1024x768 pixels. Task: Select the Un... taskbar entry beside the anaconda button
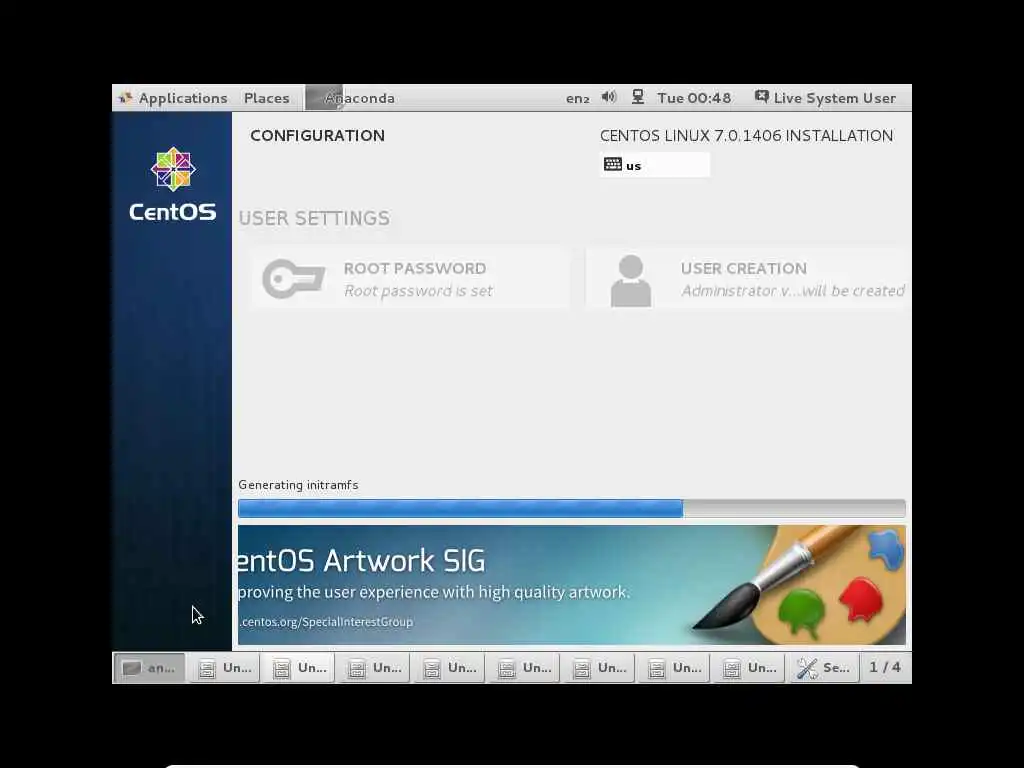point(224,667)
